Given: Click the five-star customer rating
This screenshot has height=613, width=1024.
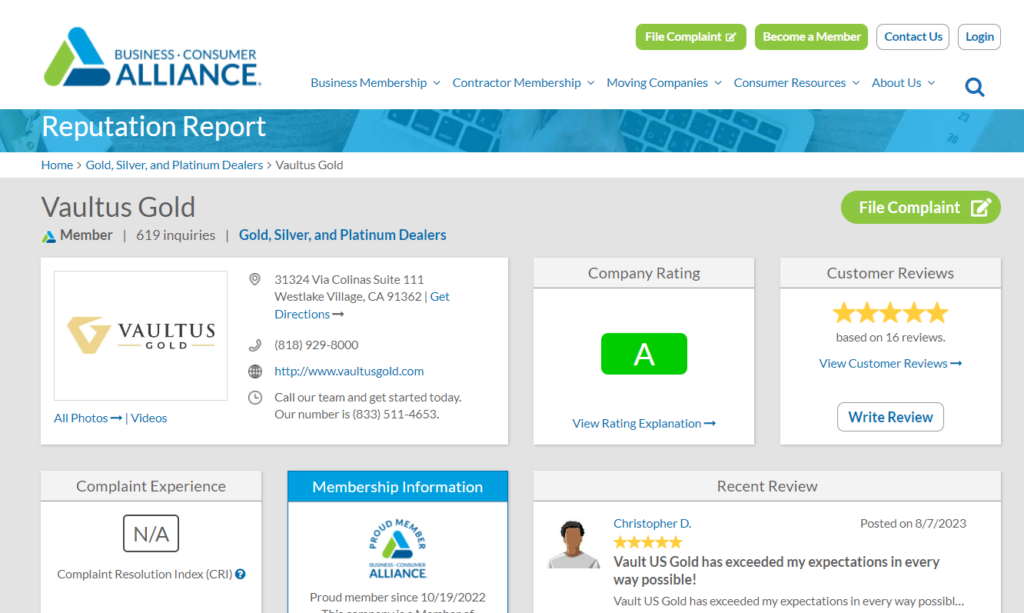Looking at the screenshot, I should (890, 313).
